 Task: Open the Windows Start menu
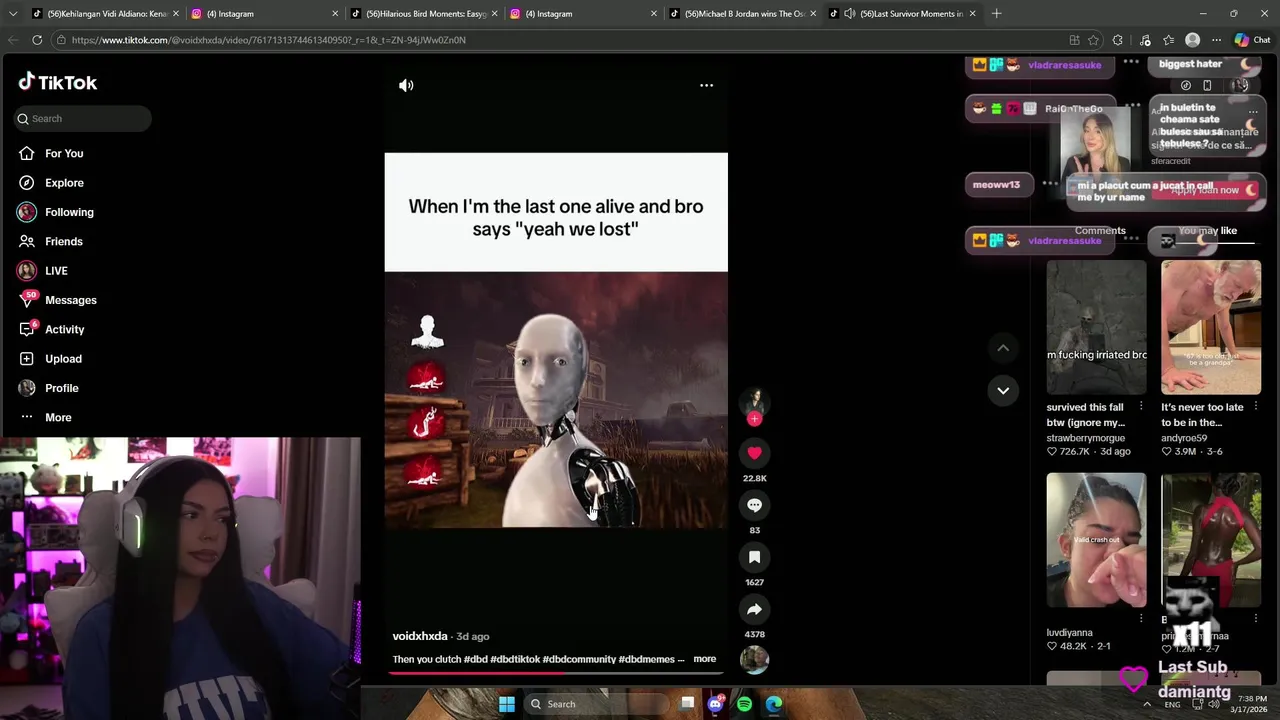click(507, 704)
